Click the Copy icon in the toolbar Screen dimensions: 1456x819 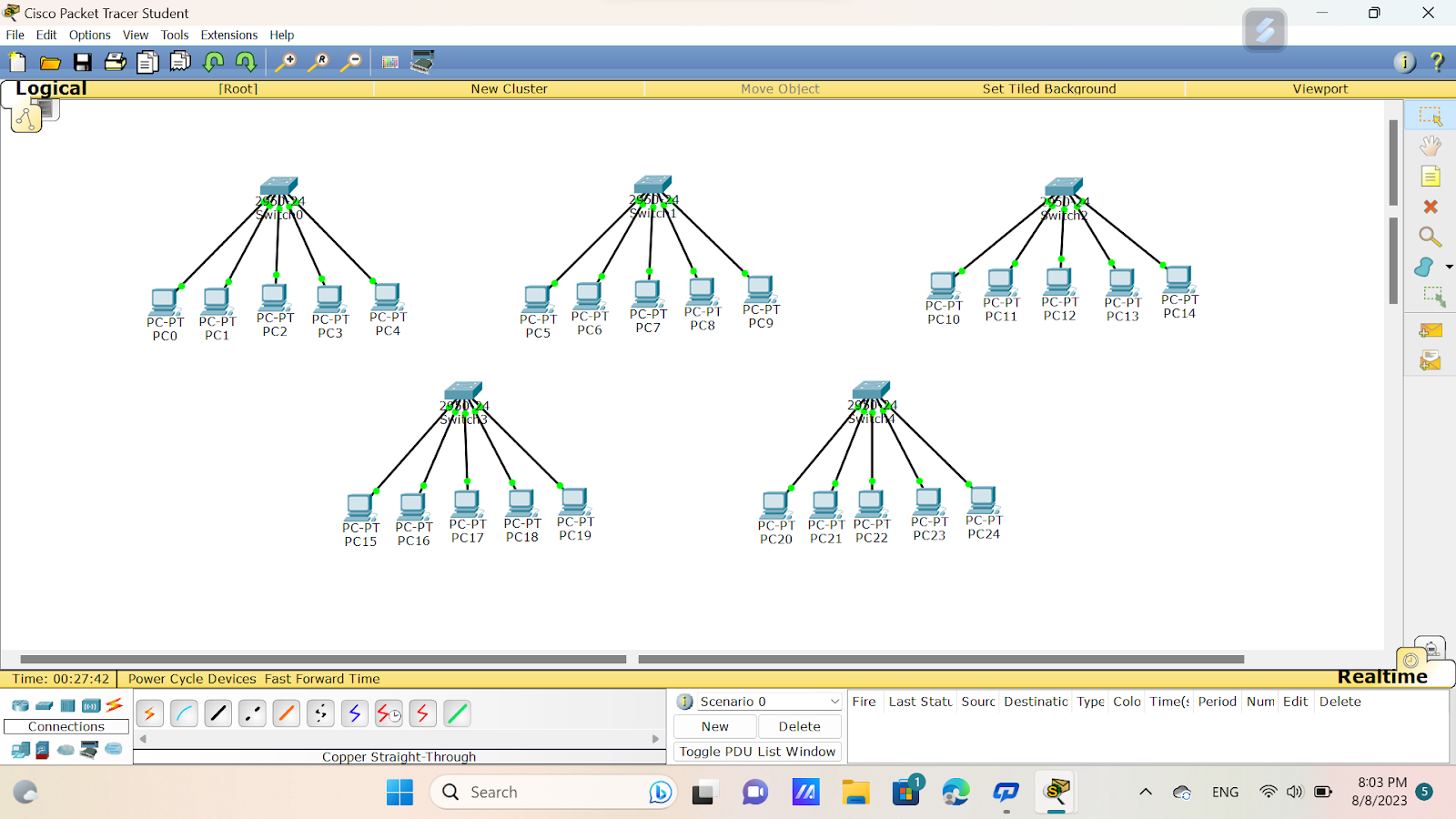coord(147,62)
